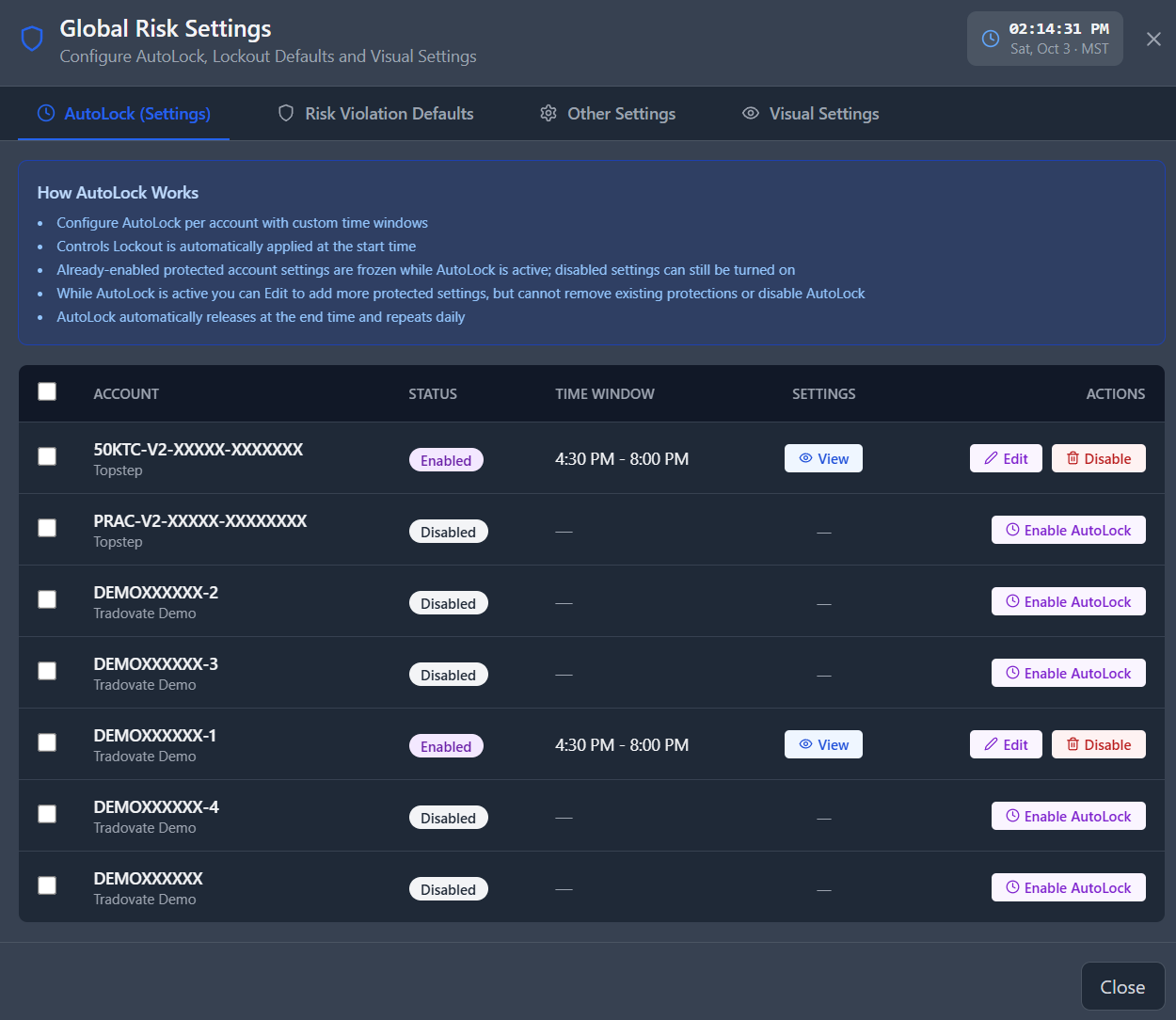Disable AutoLock on the 50KTC-V2 account

point(1099,458)
